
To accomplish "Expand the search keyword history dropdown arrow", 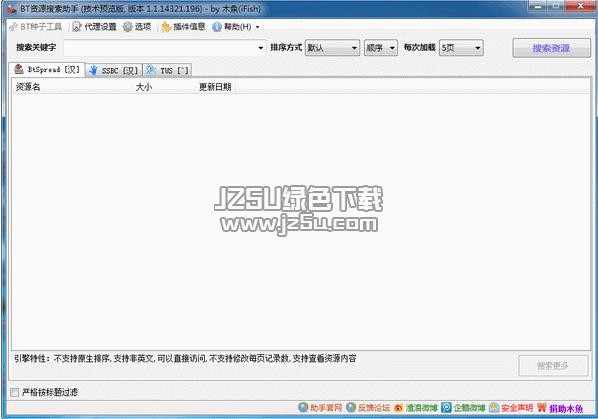I will 260,48.
